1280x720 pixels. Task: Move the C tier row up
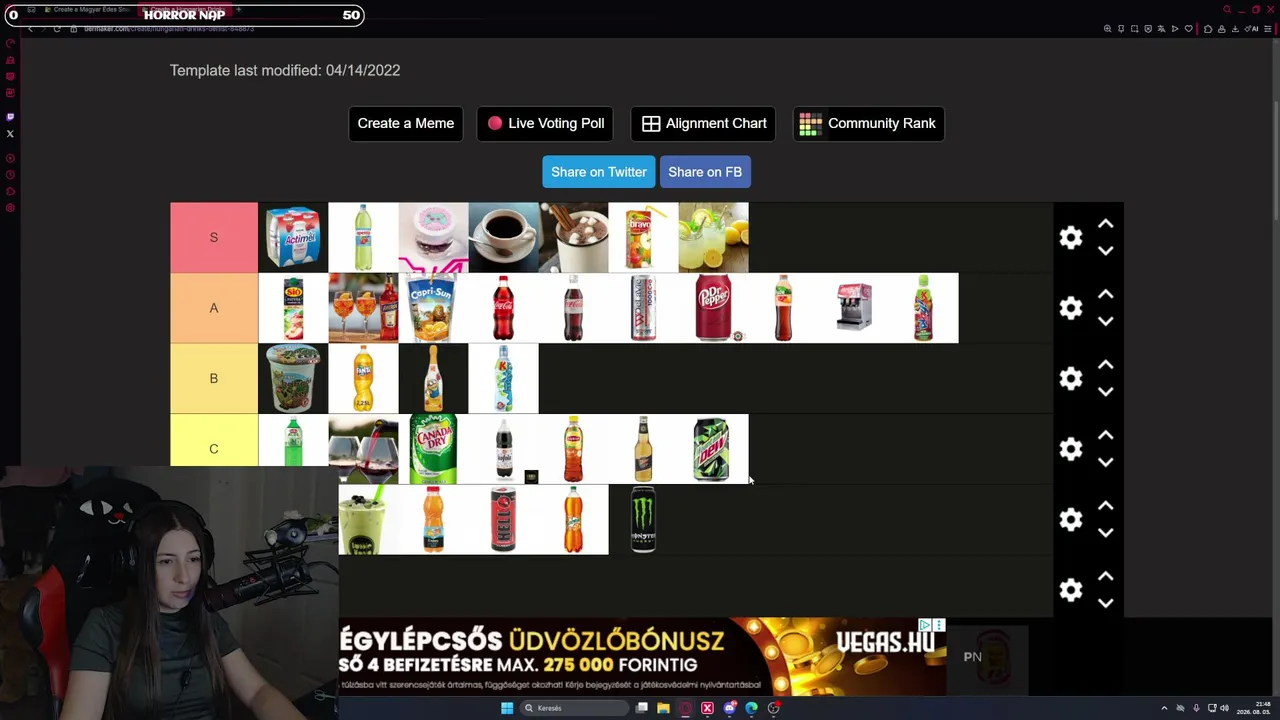tap(1106, 436)
